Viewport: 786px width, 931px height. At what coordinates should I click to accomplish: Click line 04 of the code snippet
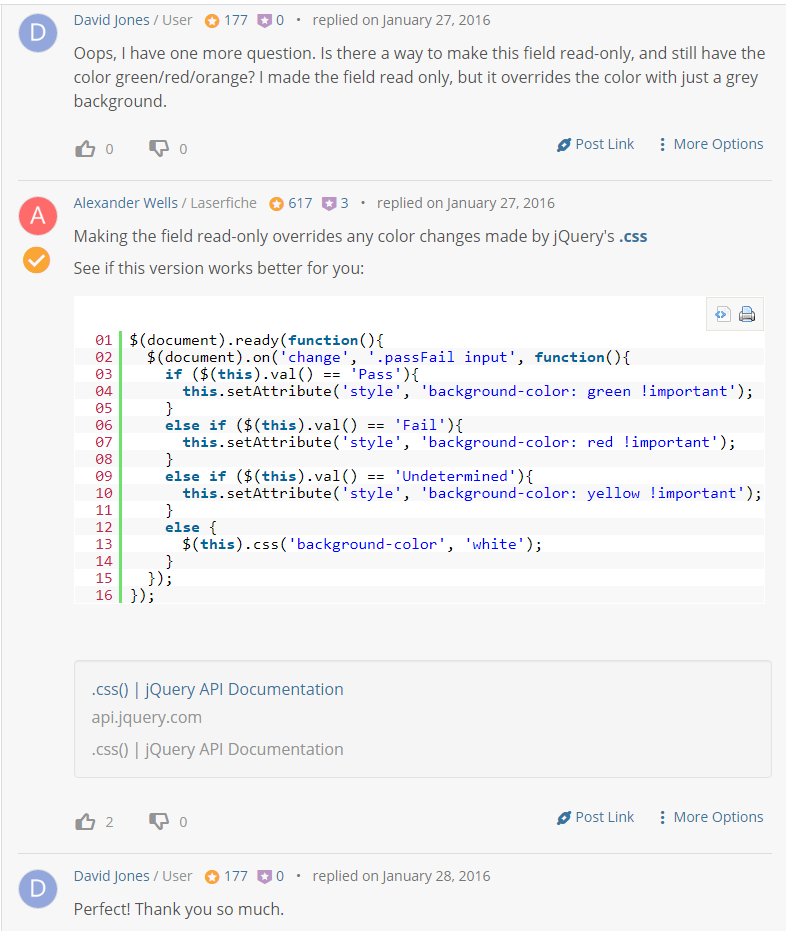[419, 391]
